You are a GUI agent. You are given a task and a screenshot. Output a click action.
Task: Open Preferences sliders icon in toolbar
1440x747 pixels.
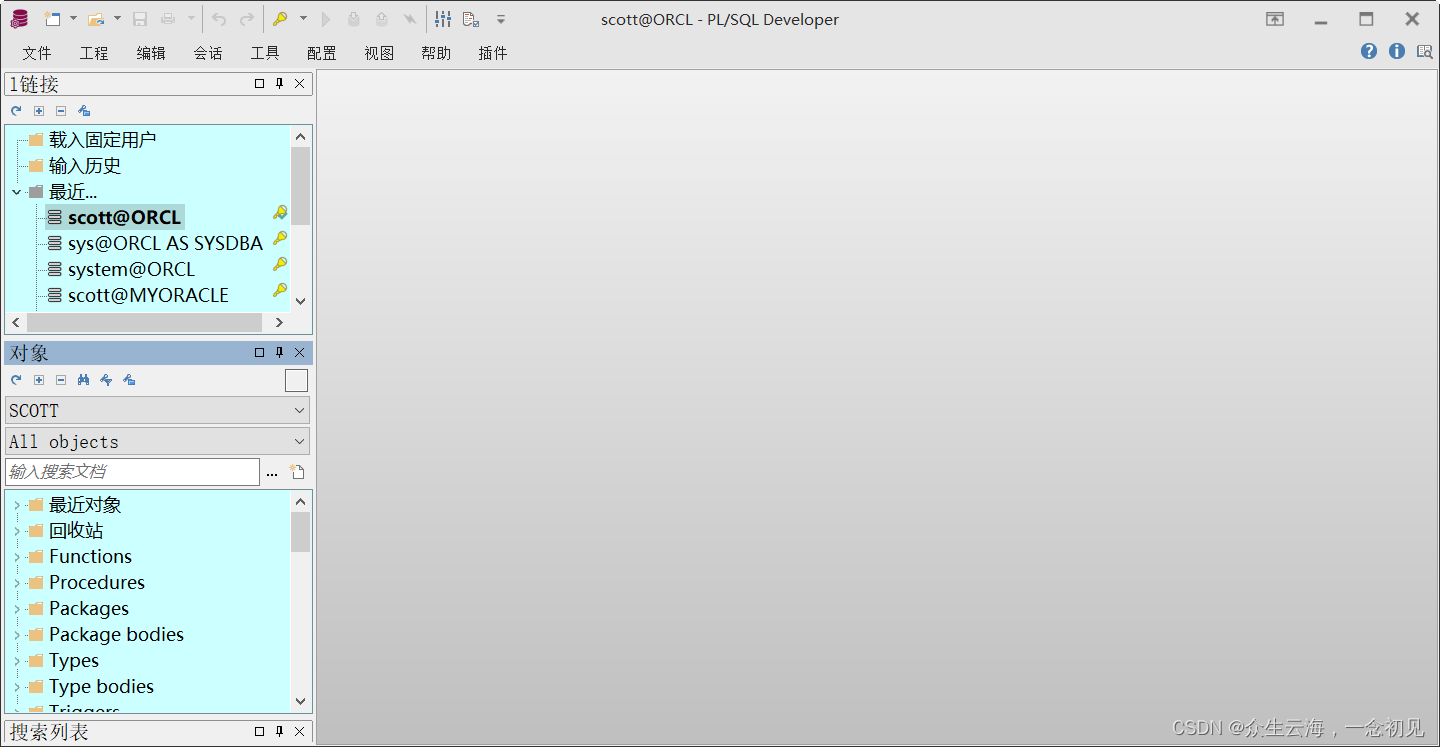pos(443,19)
